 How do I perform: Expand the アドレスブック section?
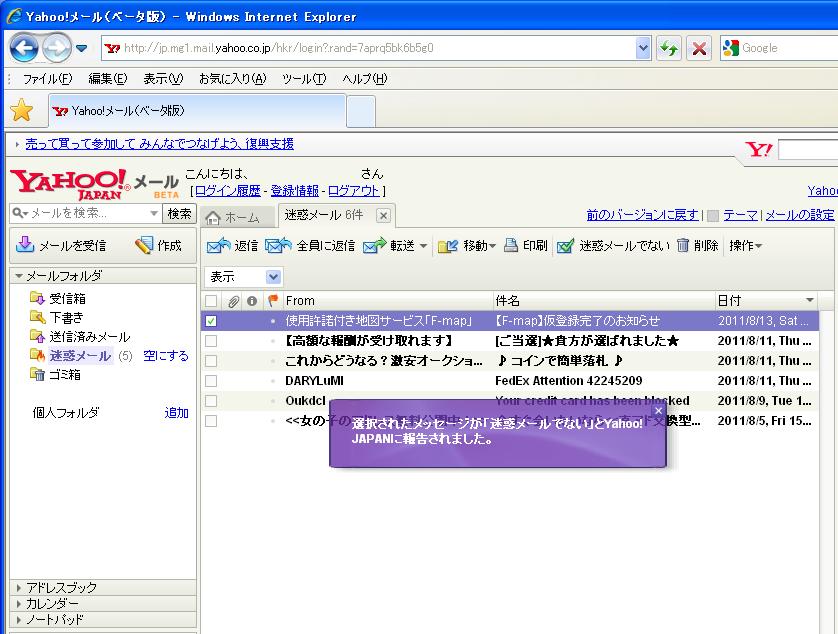click(19, 587)
